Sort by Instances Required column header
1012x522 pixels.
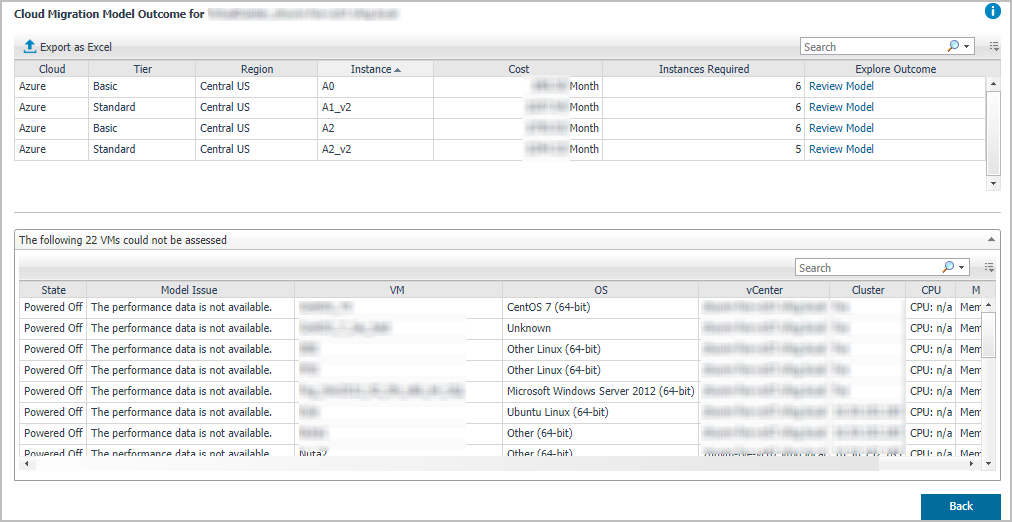click(703, 69)
